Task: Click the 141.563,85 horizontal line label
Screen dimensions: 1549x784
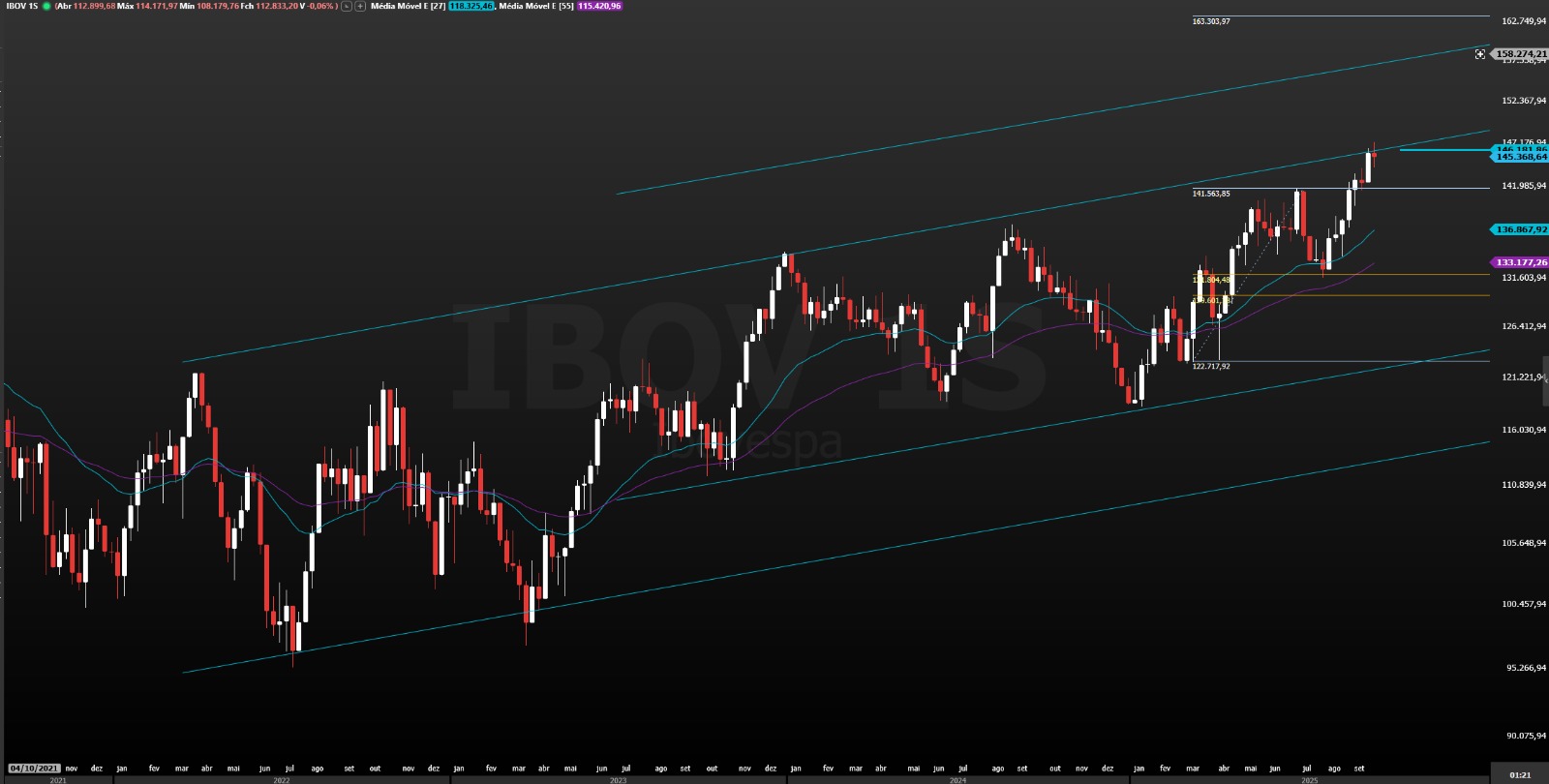Action: [x=1211, y=194]
